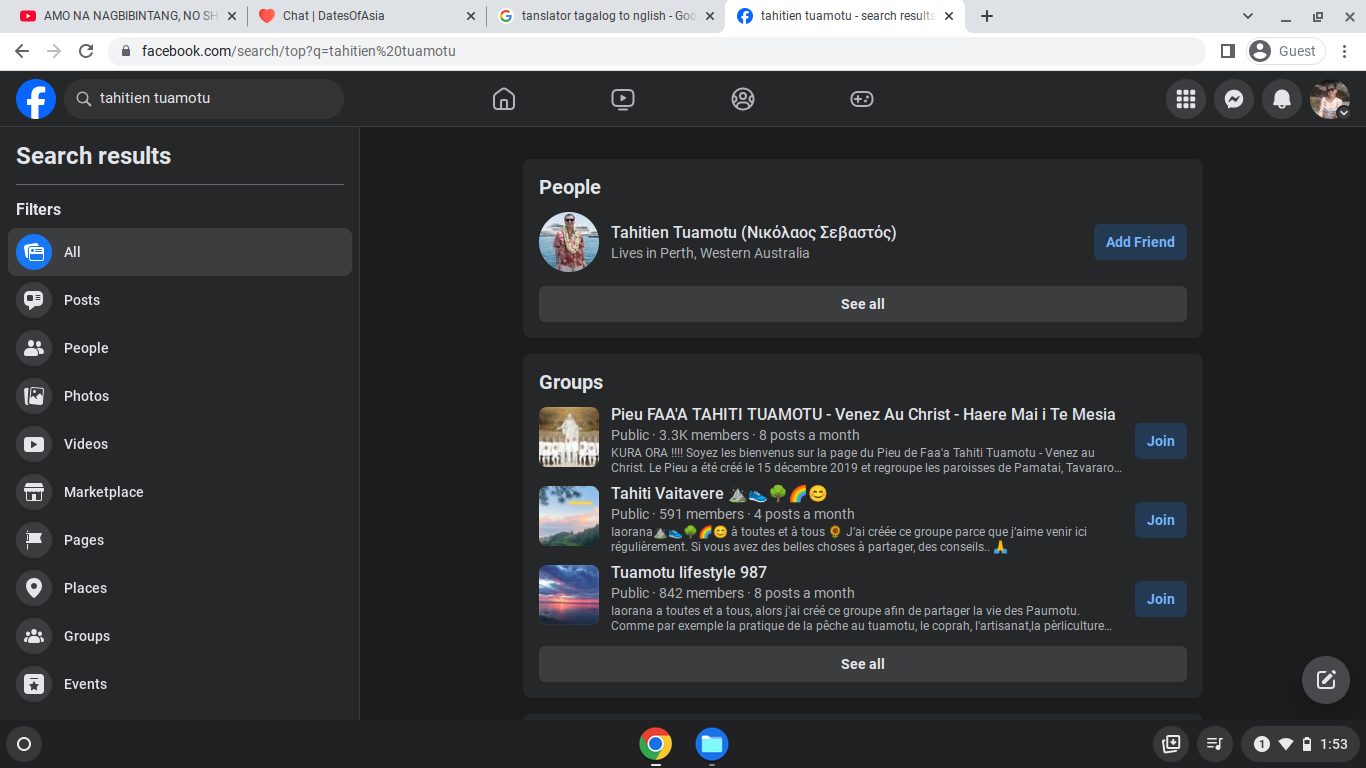Click Tahiti Vaitavere group thumbnail
The image size is (1366, 768).
coord(569,516)
